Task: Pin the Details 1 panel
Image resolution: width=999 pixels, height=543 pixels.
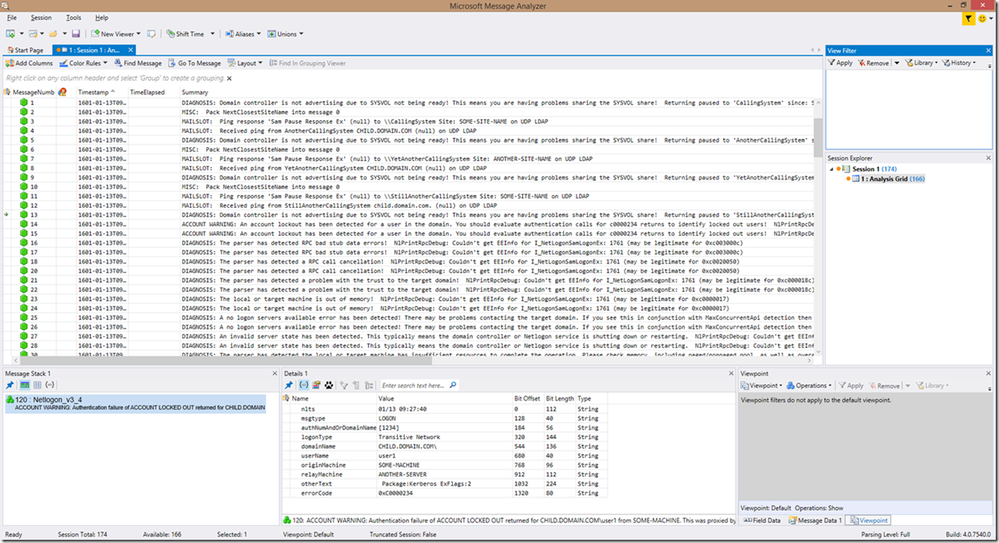Action: coord(289,385)
